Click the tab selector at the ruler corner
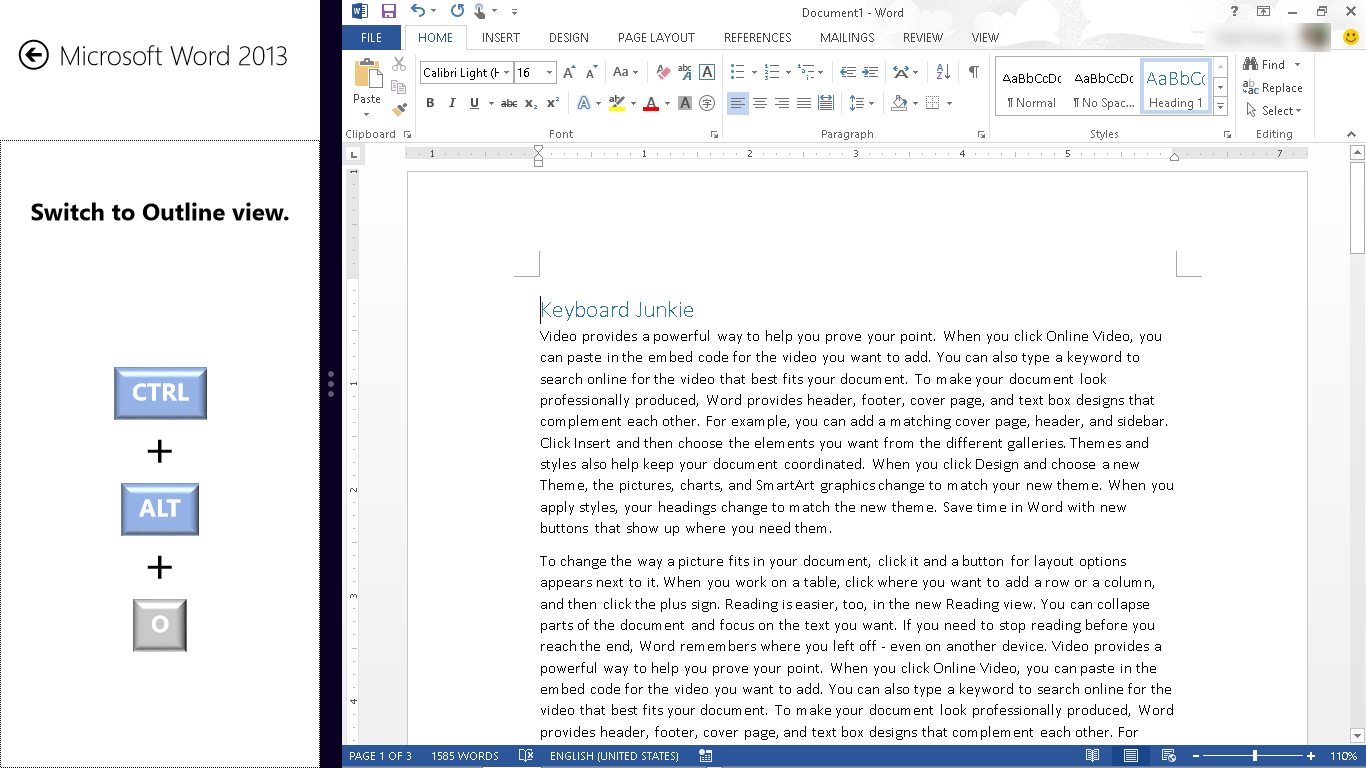 click(x=354, y=155)
